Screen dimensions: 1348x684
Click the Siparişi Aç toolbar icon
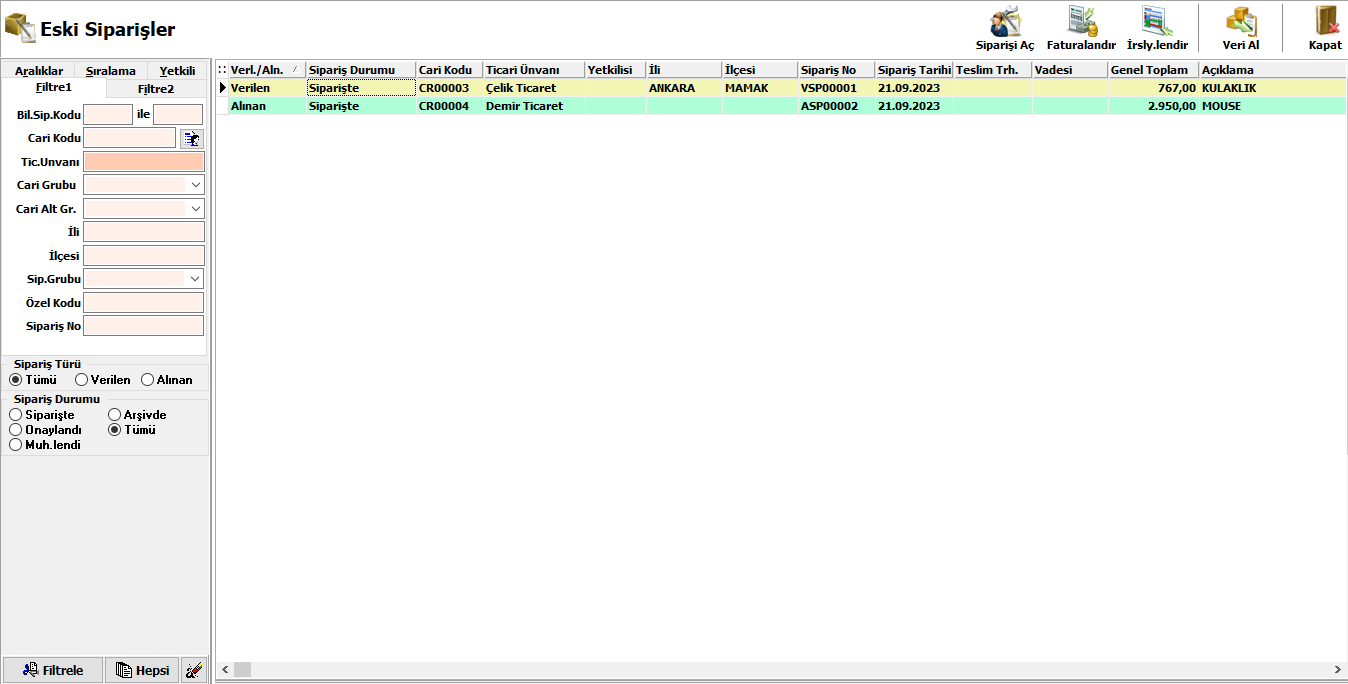pos(1004,21)
